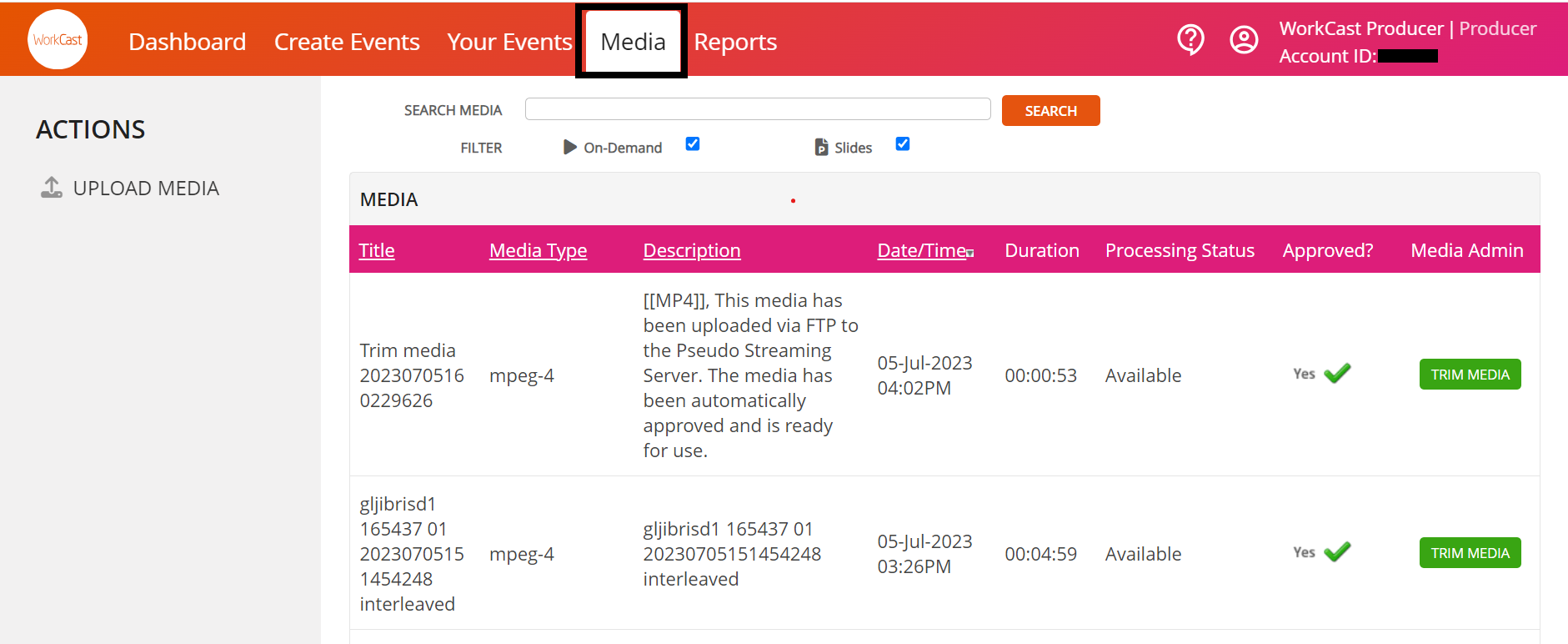The width and height of the screenshot is (1568, 644).
Task: Click TRIM MEDIA for gljibrisd1 interleaved row
Action: point(1470,553)
